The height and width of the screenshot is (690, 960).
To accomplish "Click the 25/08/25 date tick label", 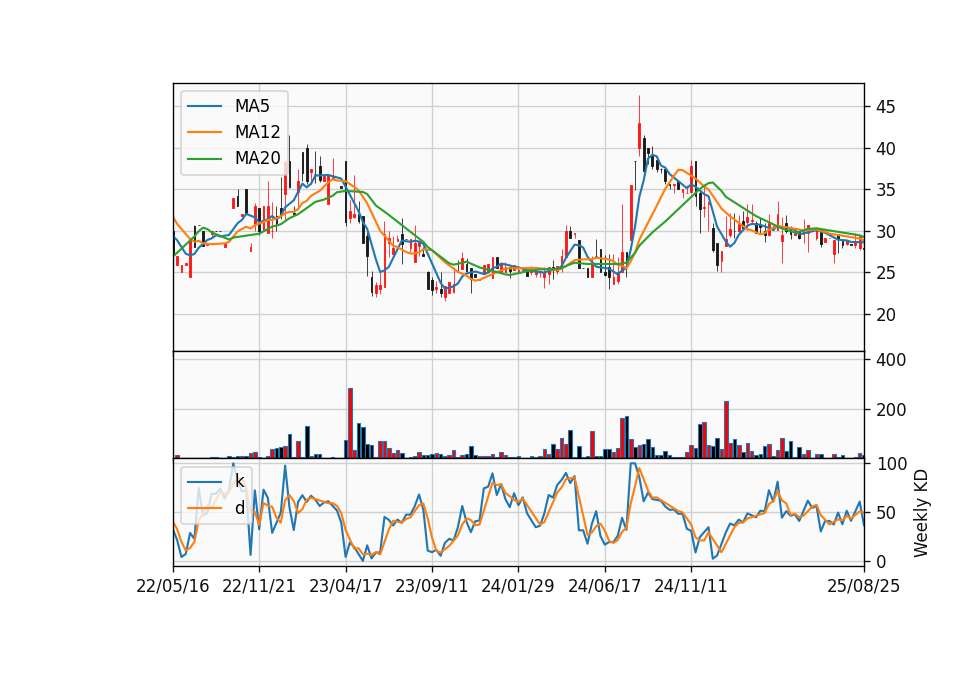I will pyautogui.click(x=864, y=586).
